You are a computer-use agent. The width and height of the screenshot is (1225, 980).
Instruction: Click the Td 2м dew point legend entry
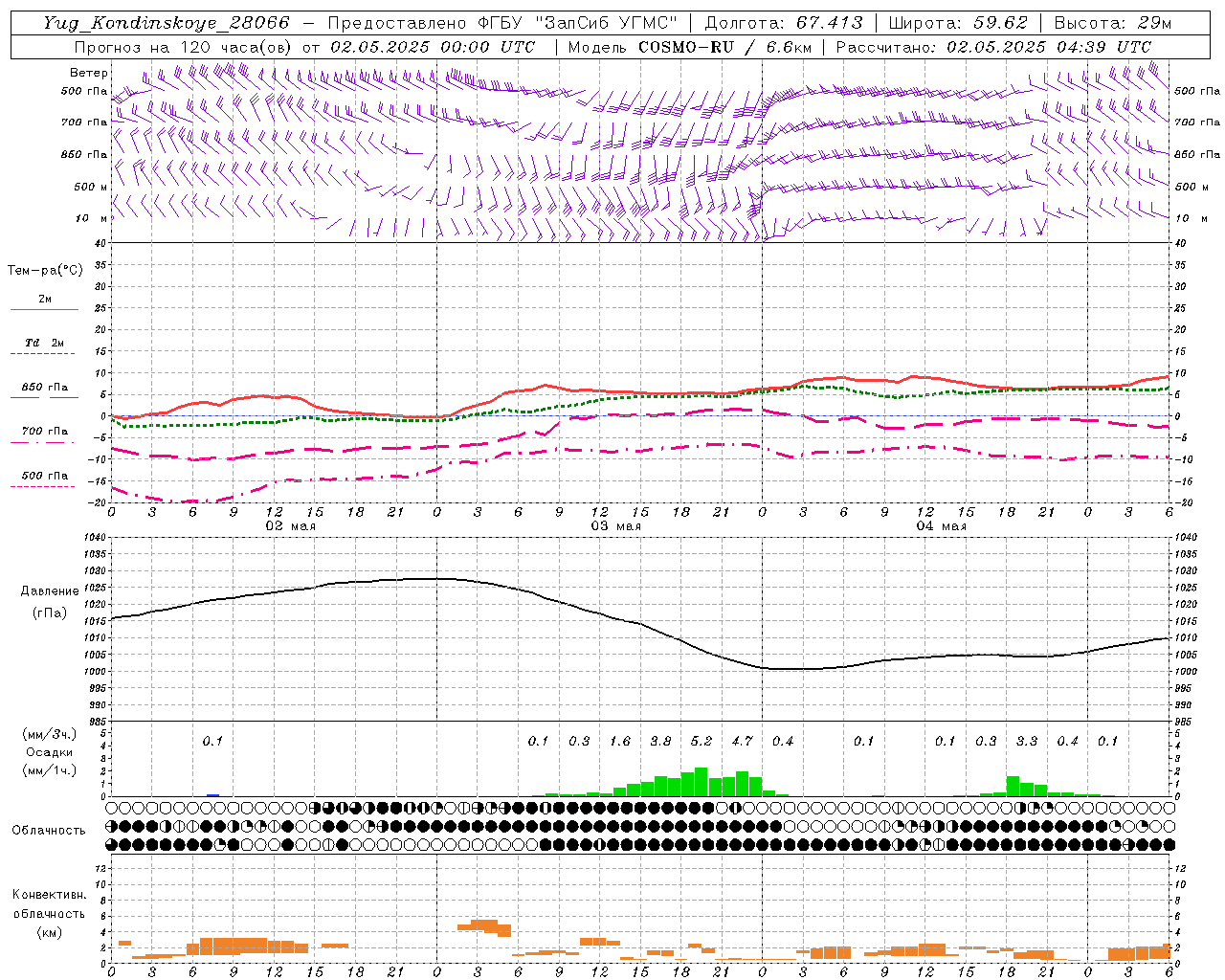(44, 343)
